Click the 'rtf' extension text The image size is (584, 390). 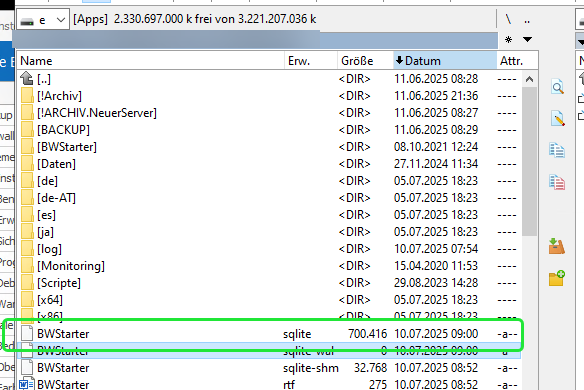[289, 384]
